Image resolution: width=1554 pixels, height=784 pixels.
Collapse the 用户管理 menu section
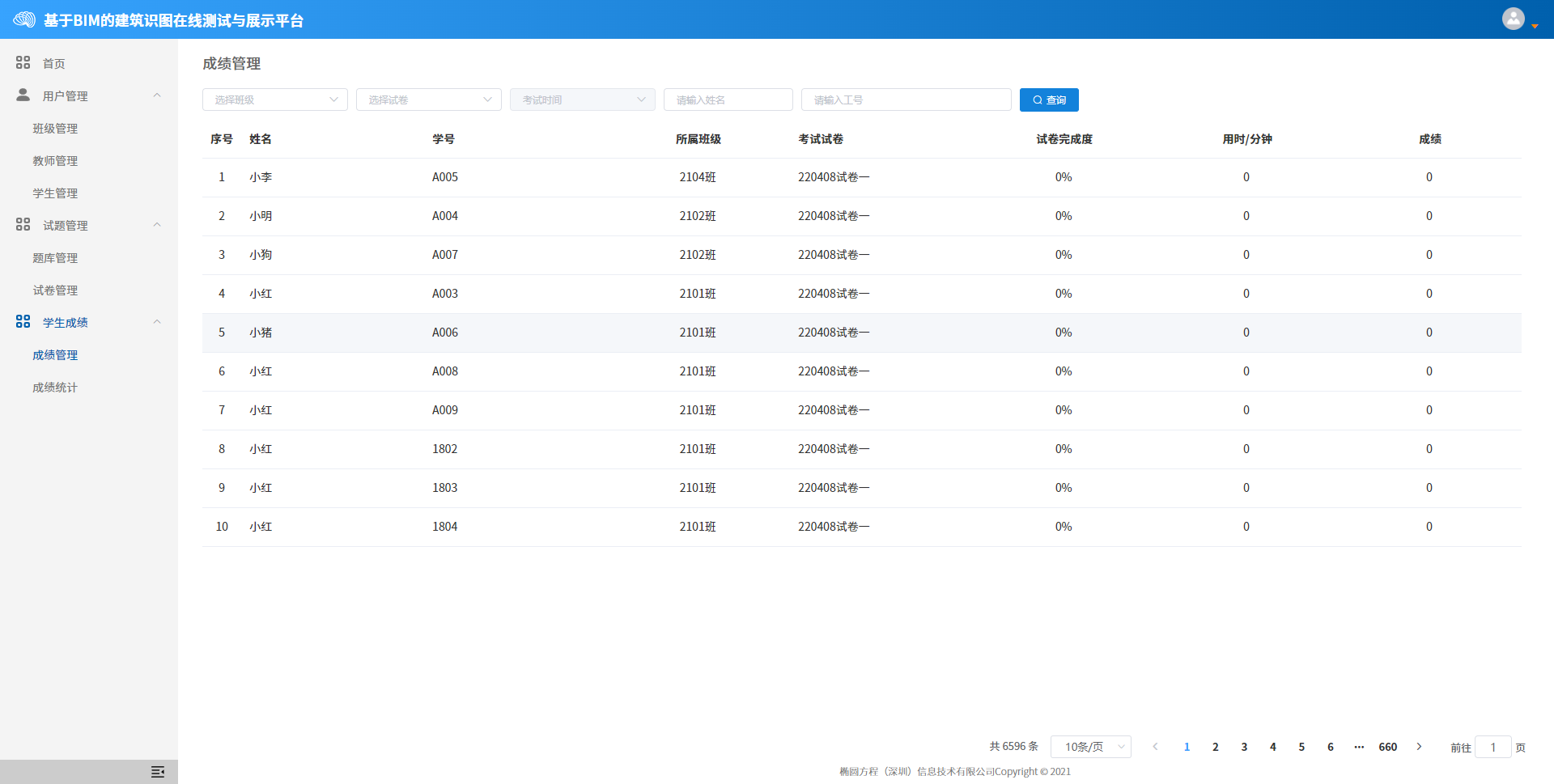(x=157, y=95)
